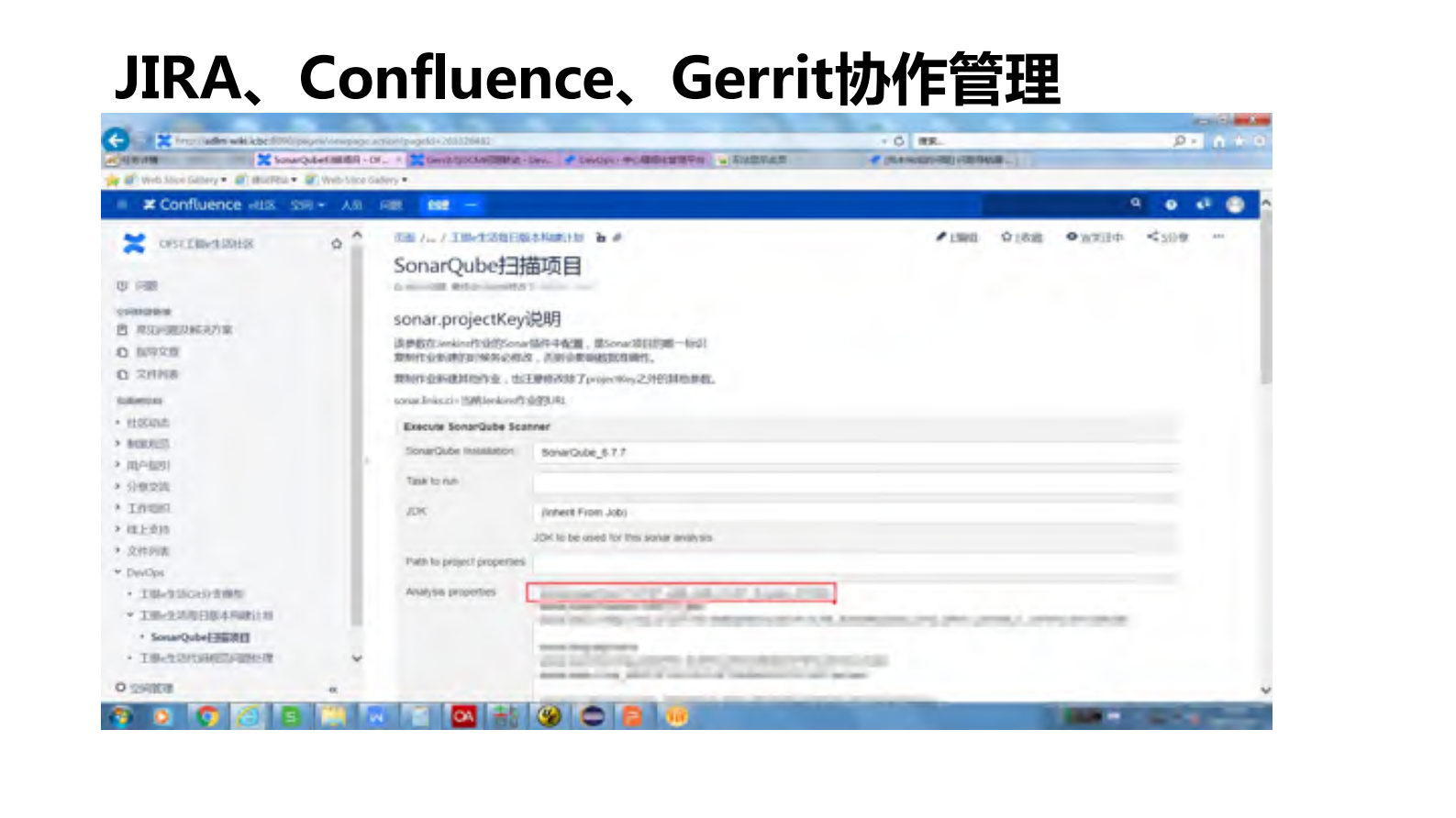Click the magnifier in the browser search box
The width and height of the screenshot is (1456, 818).
coord(1179,141)
